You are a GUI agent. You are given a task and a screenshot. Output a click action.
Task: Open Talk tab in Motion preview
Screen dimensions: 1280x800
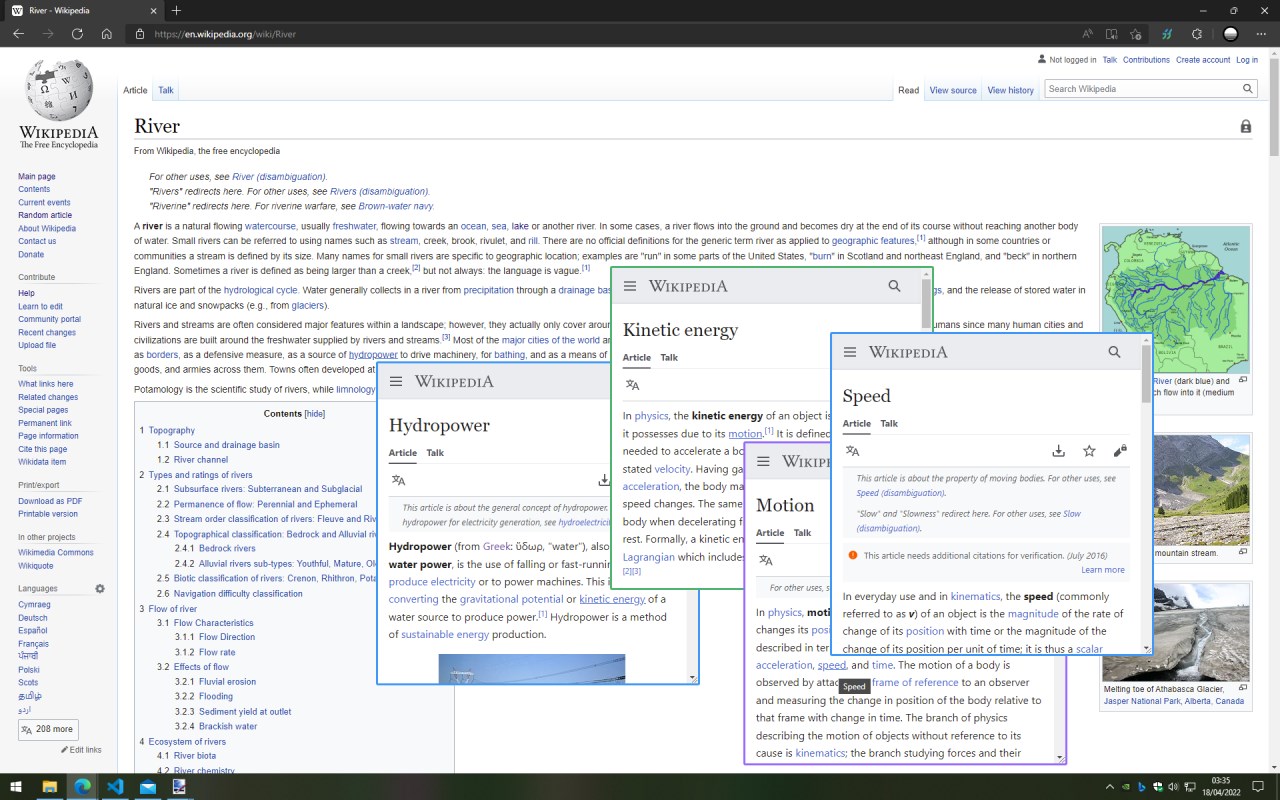click(x=802, y=532)
